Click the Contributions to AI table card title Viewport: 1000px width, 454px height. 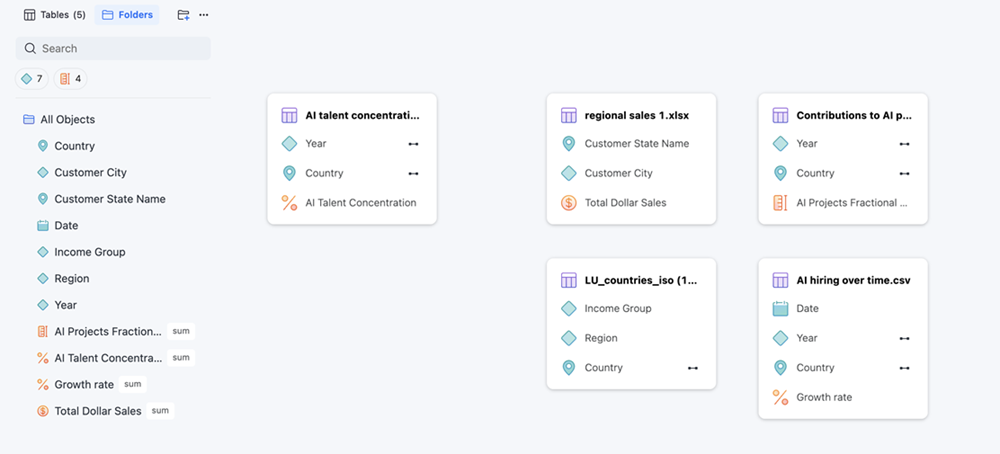coord(854,116)
